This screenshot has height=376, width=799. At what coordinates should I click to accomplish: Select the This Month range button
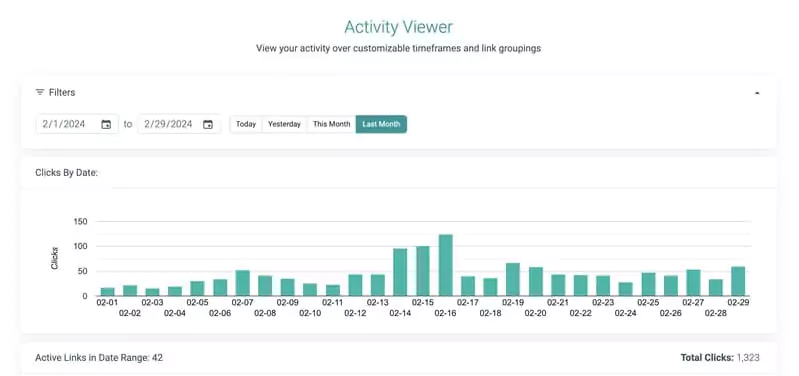[x=331, y=124]
